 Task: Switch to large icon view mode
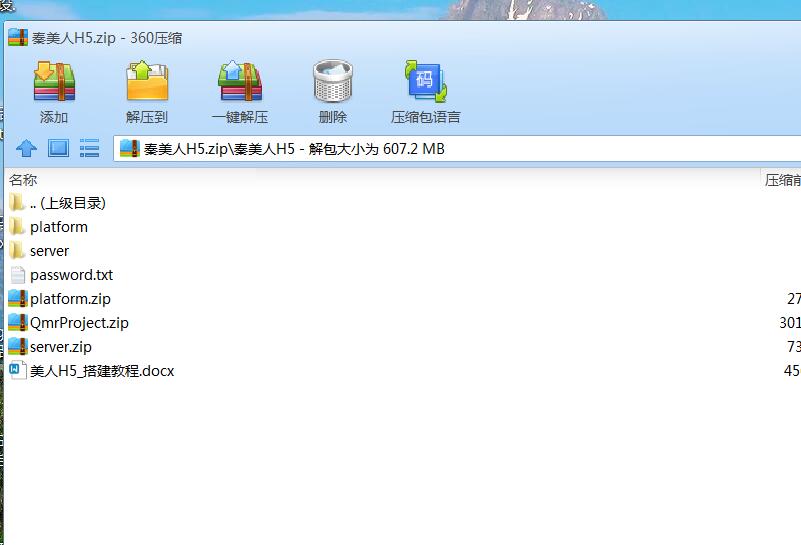tap(58, 149)
